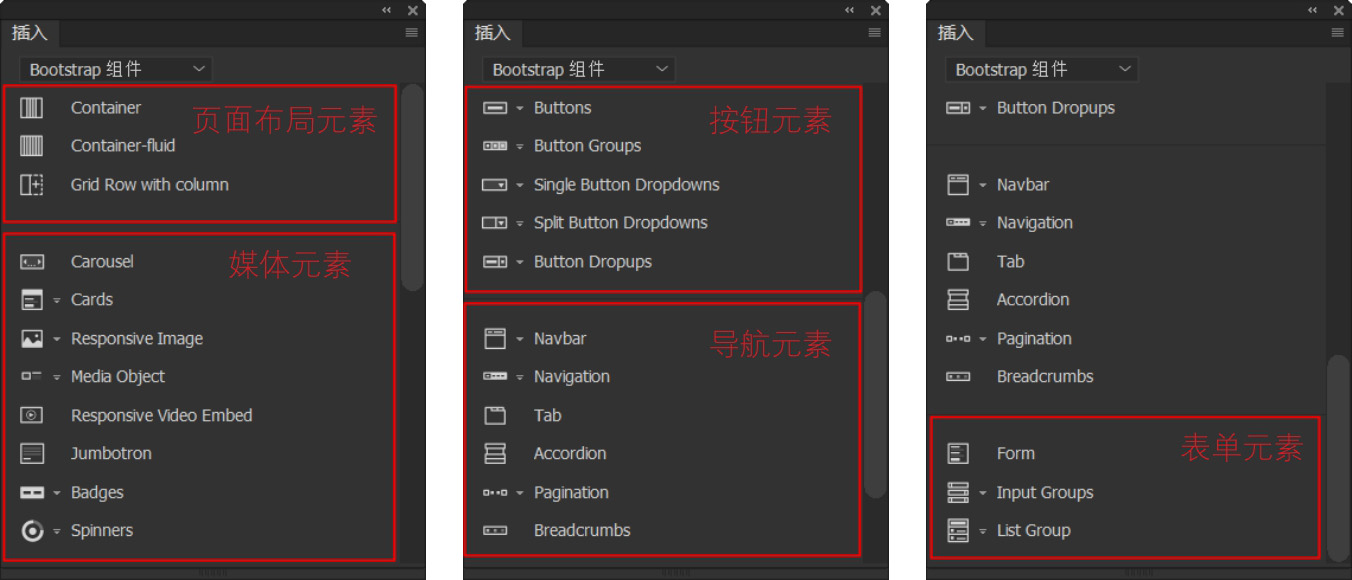Screen dimensions: 1352x580
Task: Select the Badges icon
Action: pos(32,493)
